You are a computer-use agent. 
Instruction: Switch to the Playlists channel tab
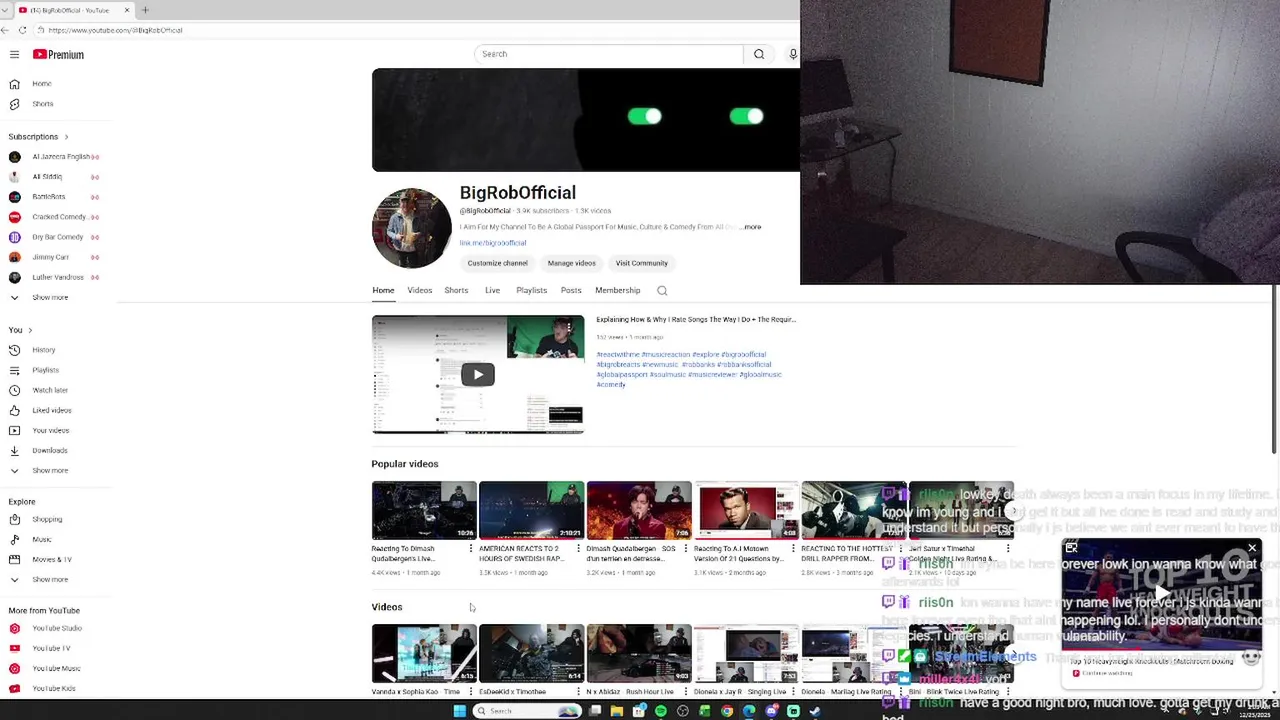pyautogui.click(x=532, y=291)
